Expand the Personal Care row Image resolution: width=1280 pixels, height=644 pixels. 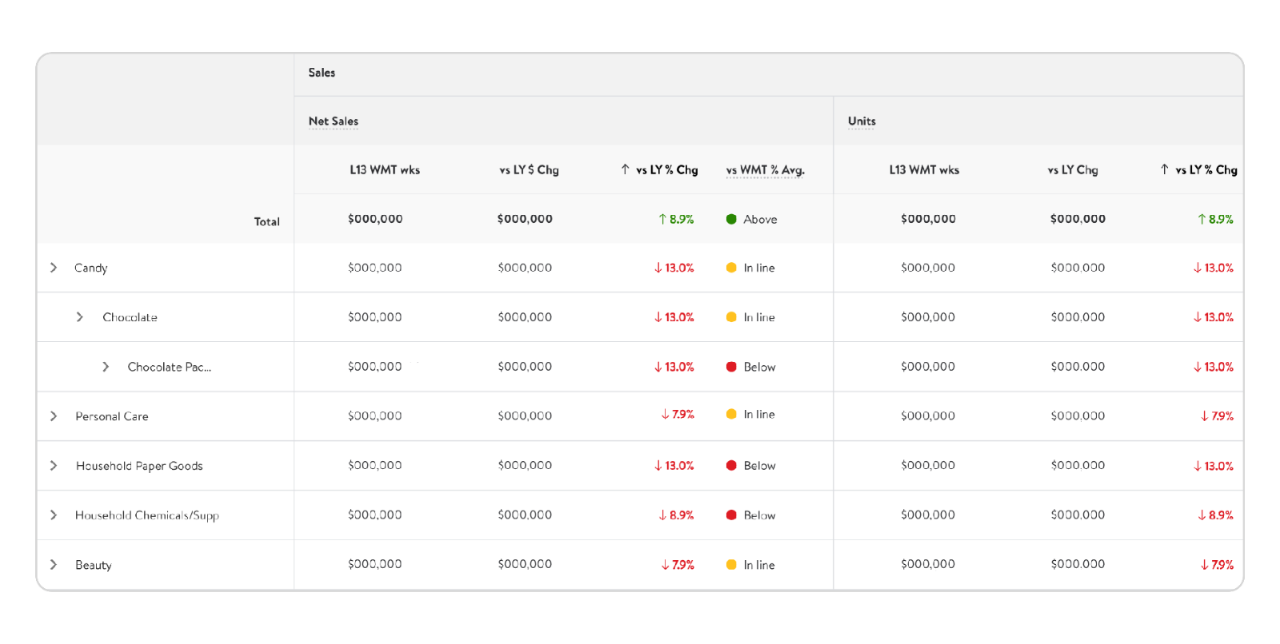coord(54,416)
